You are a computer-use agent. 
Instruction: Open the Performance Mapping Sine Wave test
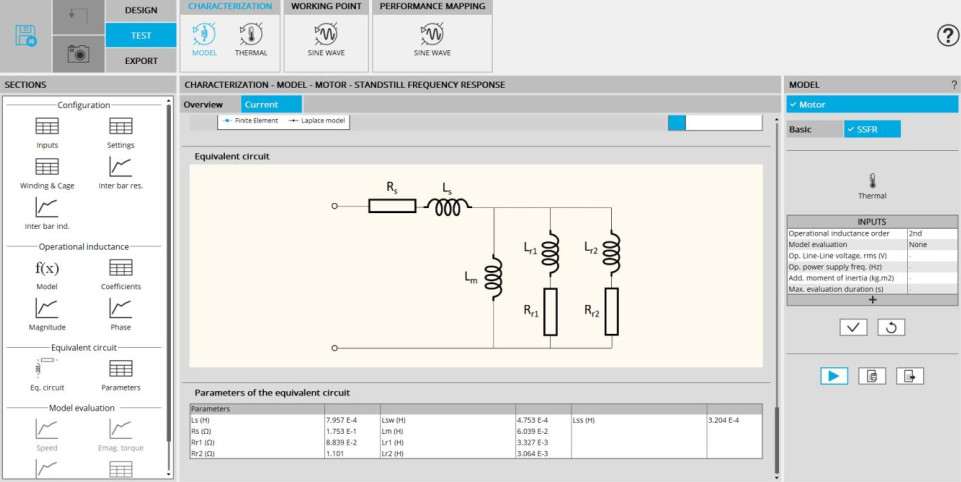click(432, 37)
